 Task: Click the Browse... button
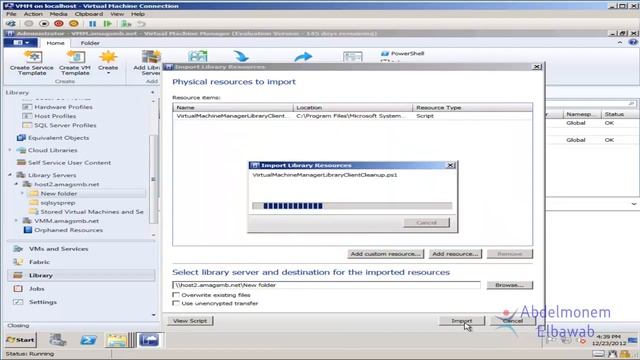[x=509, y=285]
